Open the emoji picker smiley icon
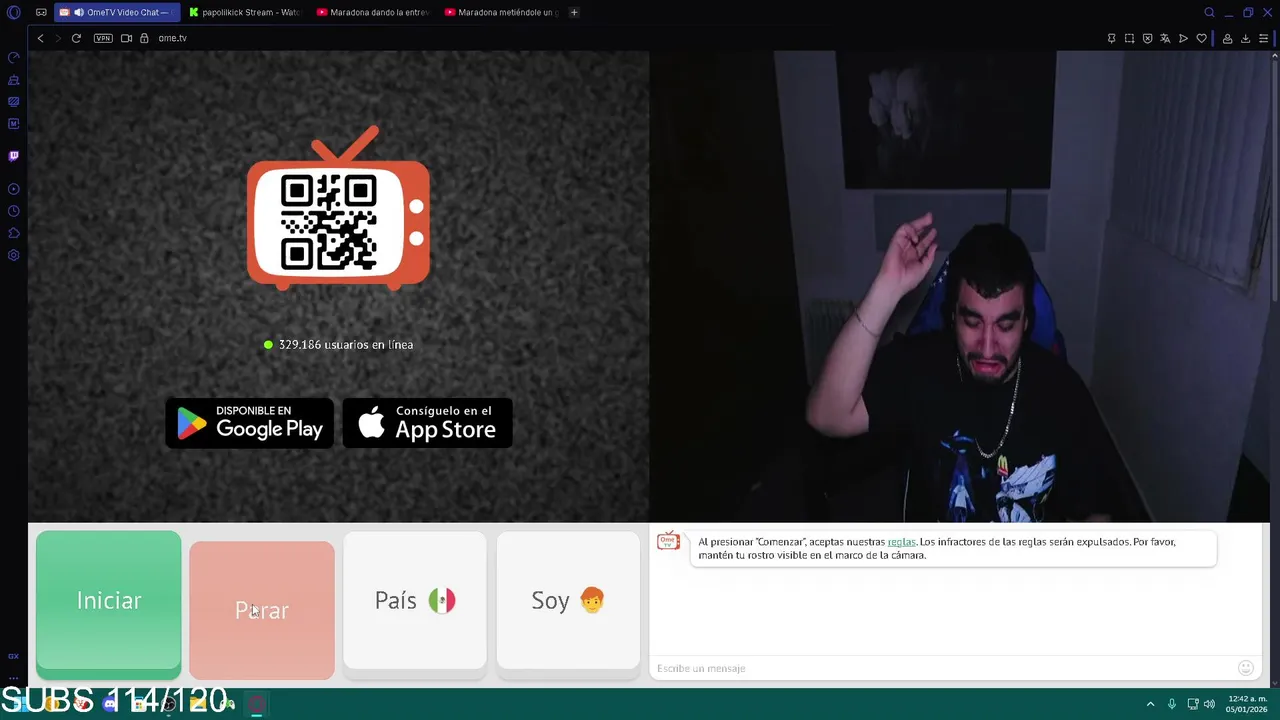Viewport: 1280px width, 720px height. [1245, 668]
